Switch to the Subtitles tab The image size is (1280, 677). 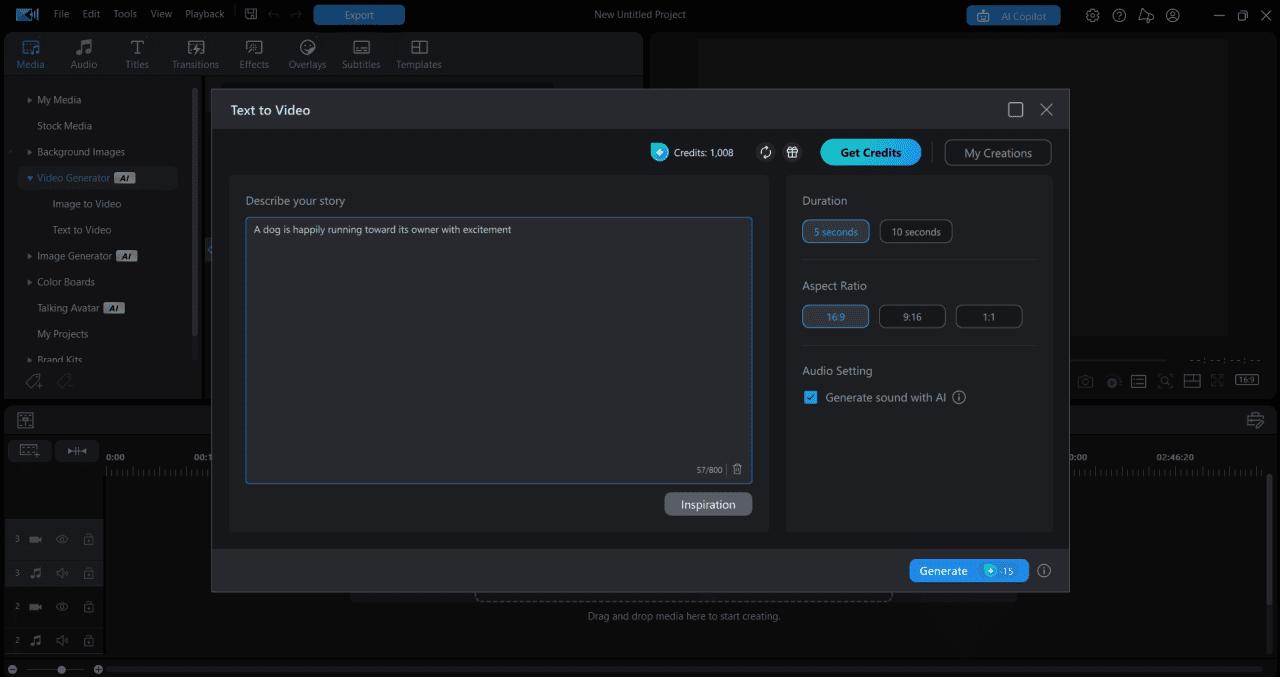click(x=361, y=53)
